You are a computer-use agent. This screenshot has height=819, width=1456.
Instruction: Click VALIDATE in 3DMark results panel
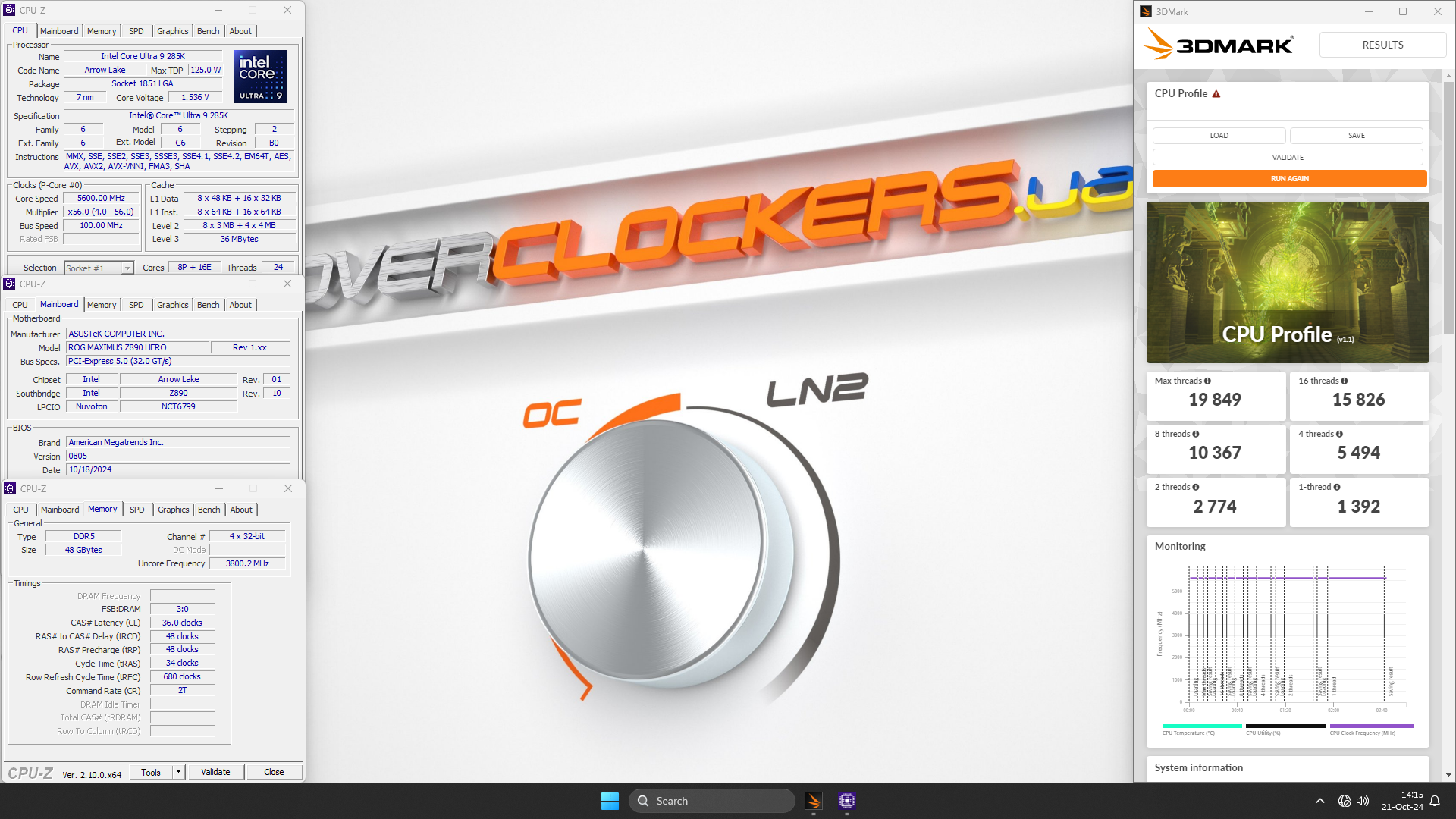pyautogui.click(x=1289, y=156)
